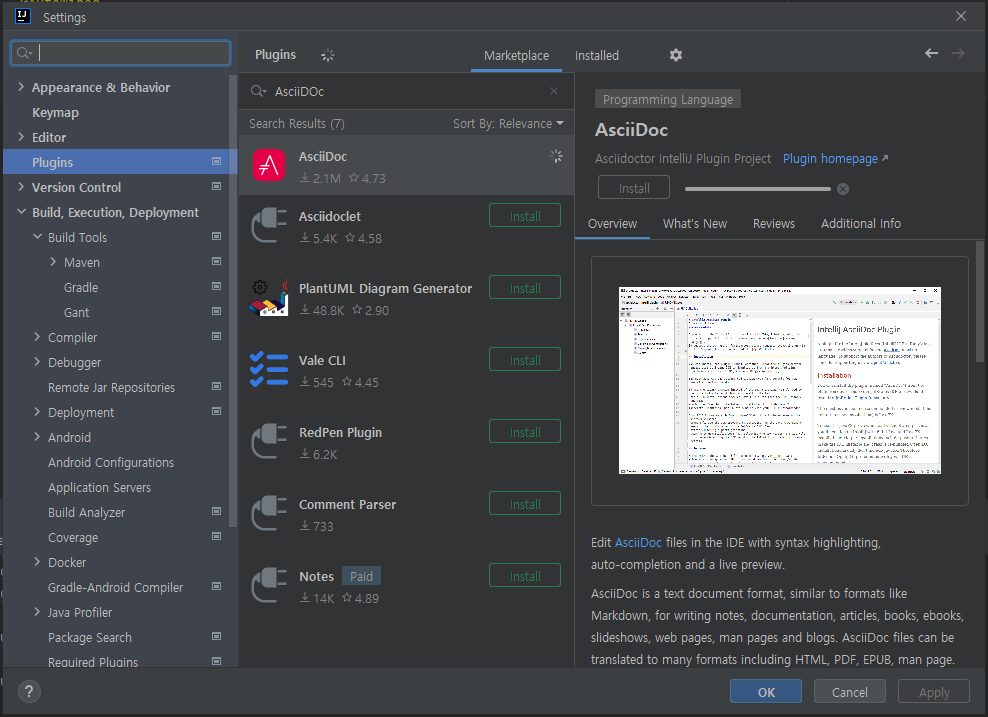The width and height of the screenshot is (988, 717).
Task: Select the Vale CLI checklist icon
Action: coord(269,369)
